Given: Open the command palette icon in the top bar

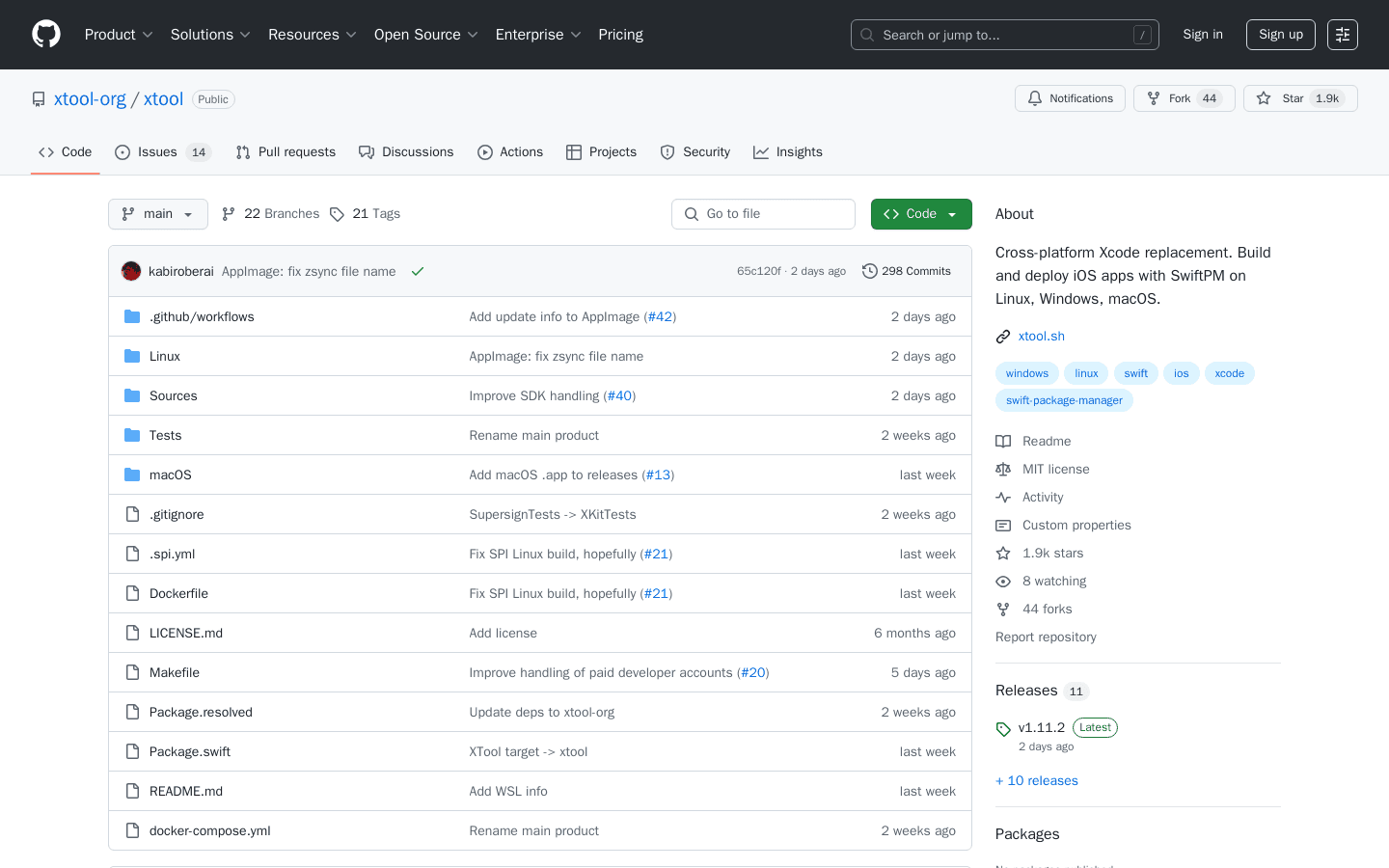Looking at the screenshot, I should click(1343, 34).
